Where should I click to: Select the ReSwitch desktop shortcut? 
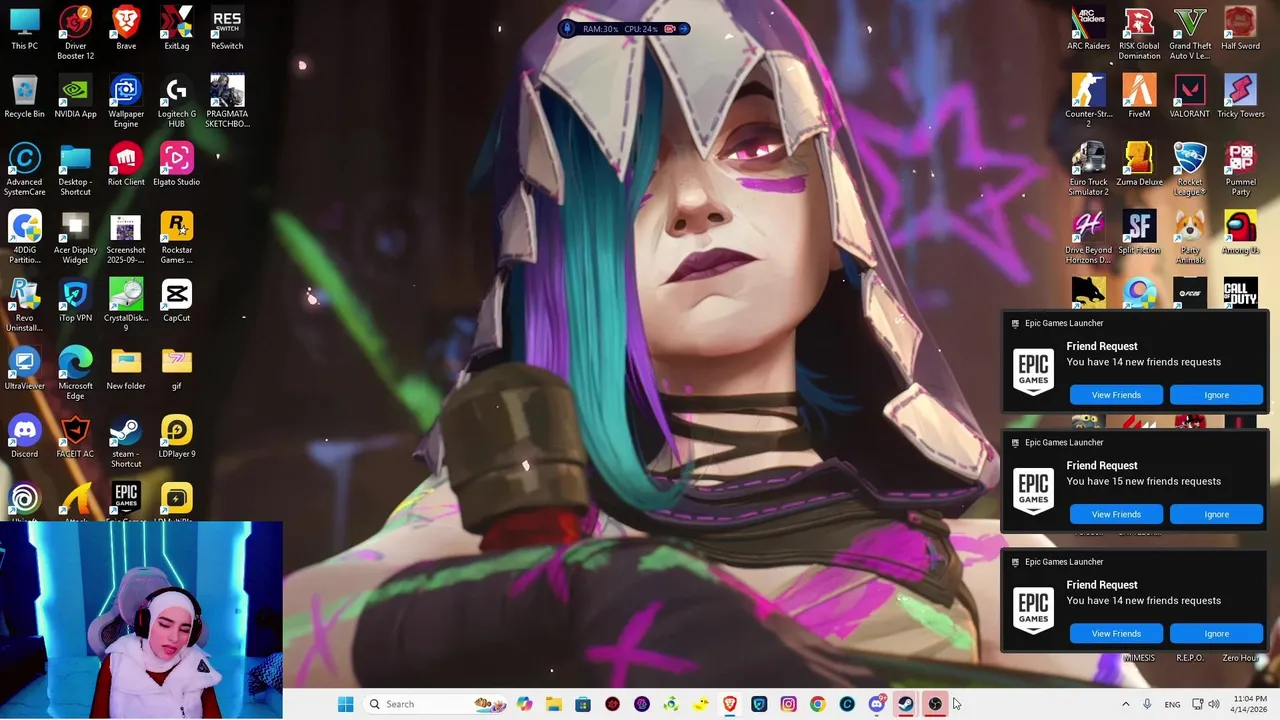tap(227, 29)
